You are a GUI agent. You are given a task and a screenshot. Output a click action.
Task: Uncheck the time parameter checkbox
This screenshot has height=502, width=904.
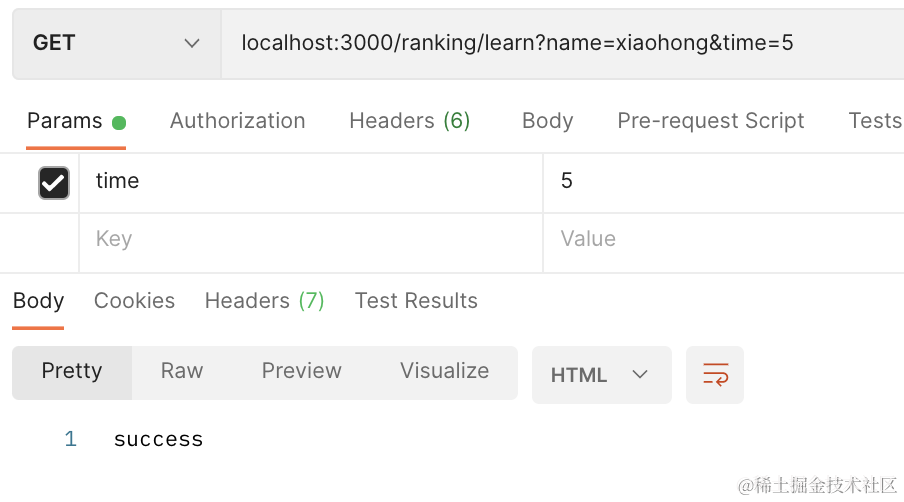pyautogui.click(x=53, y=182)
